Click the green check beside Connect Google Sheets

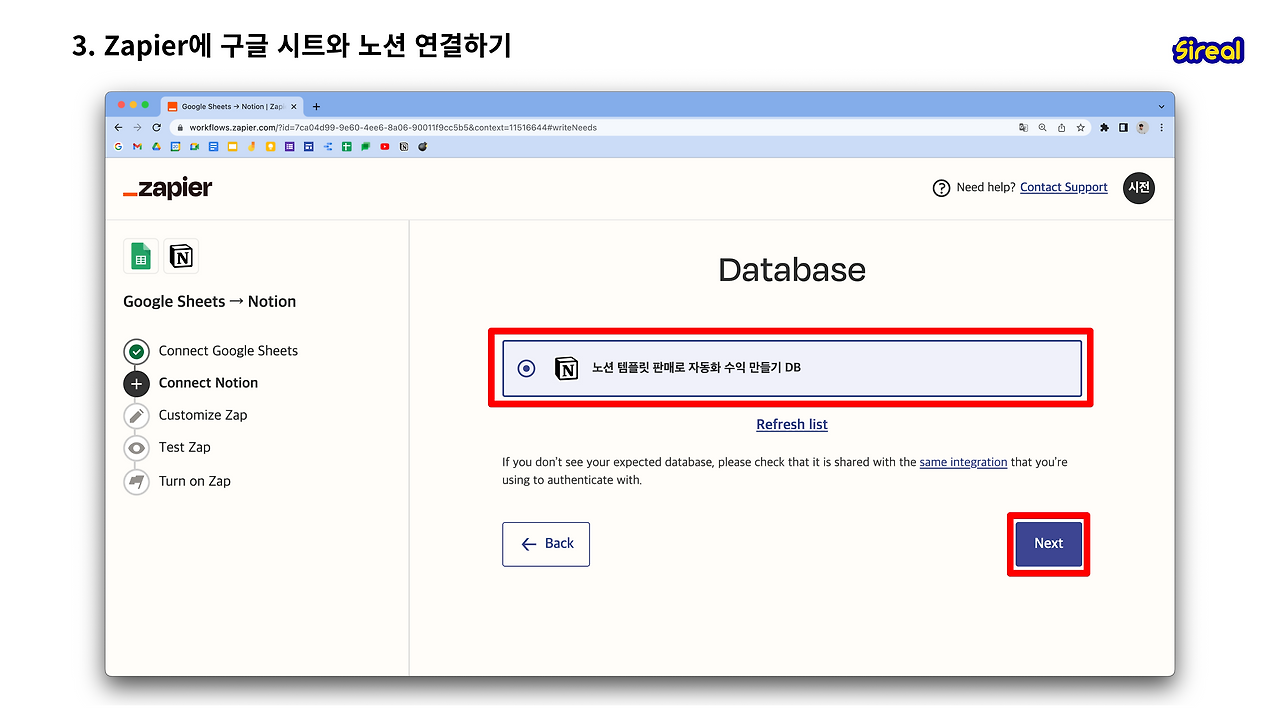136,351
